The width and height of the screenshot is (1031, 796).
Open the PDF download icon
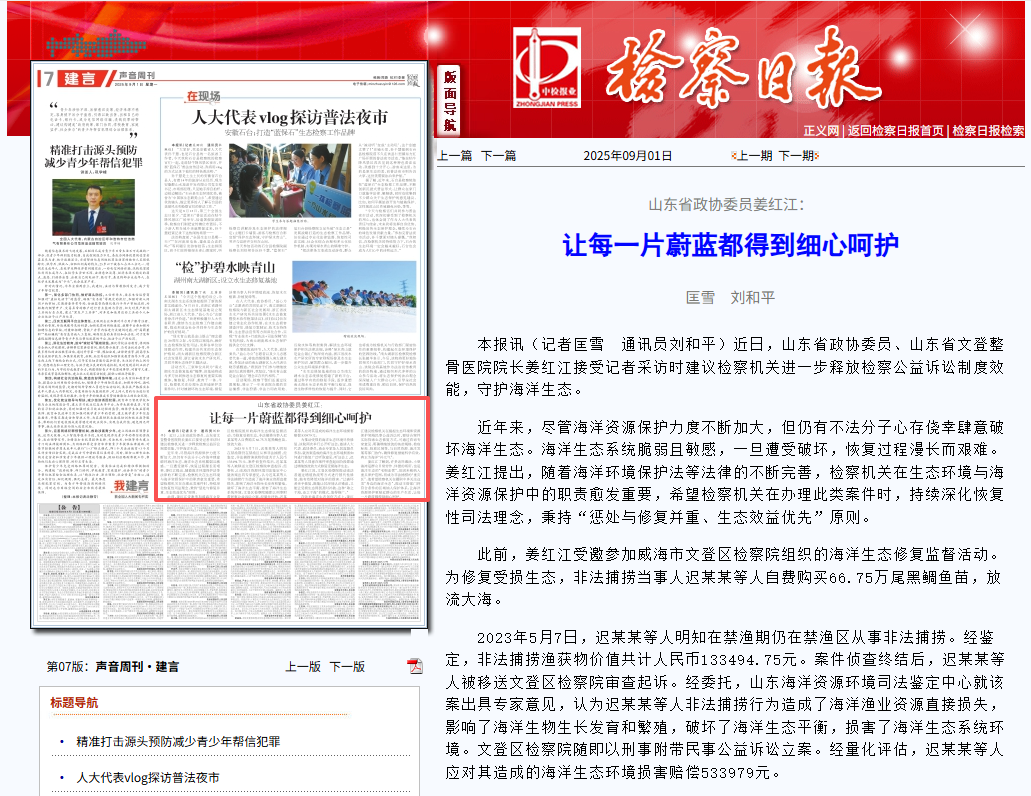point(415,666)
